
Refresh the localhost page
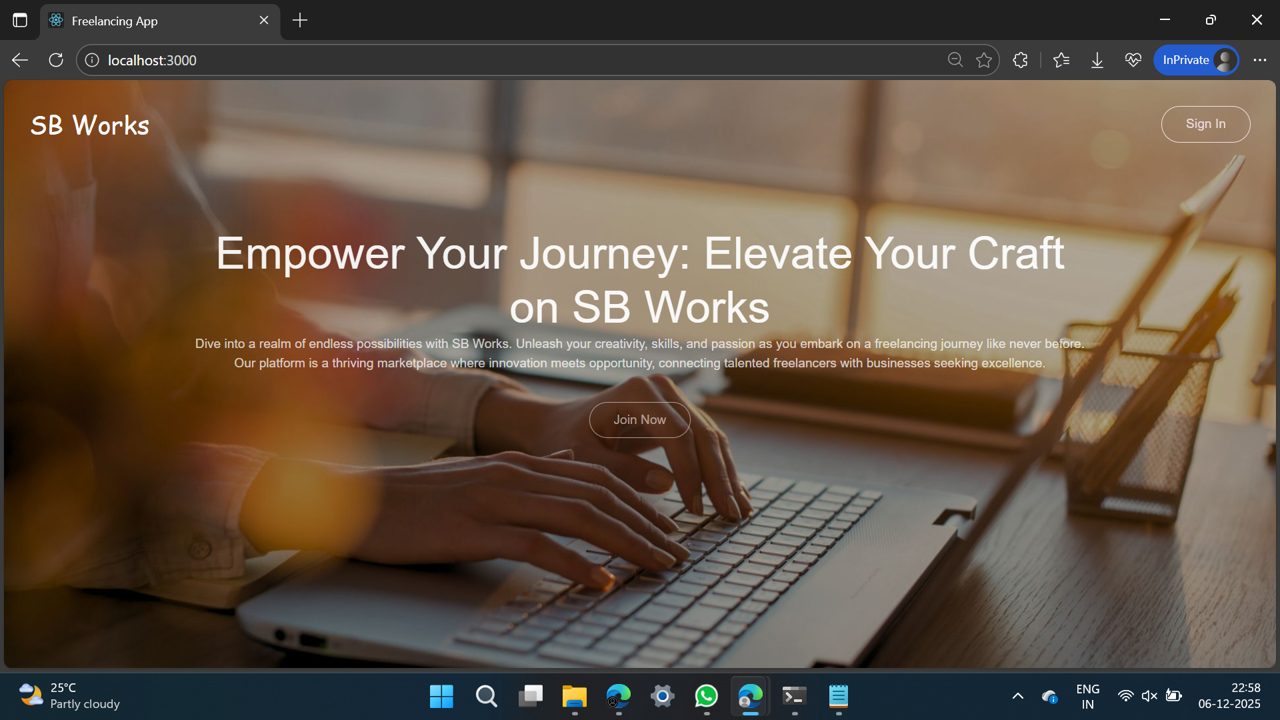pyautogui.click(x=56, y=60)
